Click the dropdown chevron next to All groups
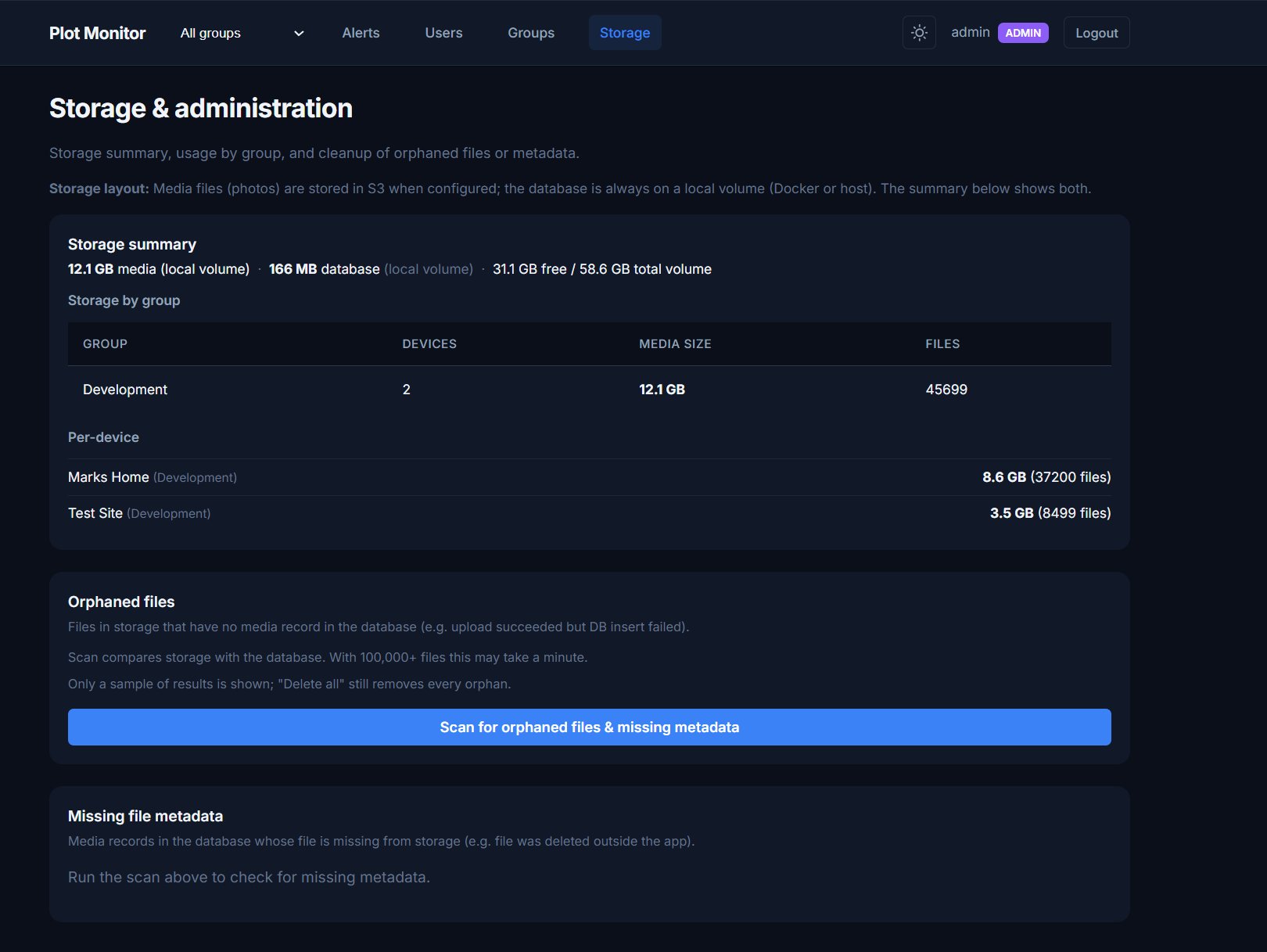This screenshot has height=952, width=1267. pos(298,34)
